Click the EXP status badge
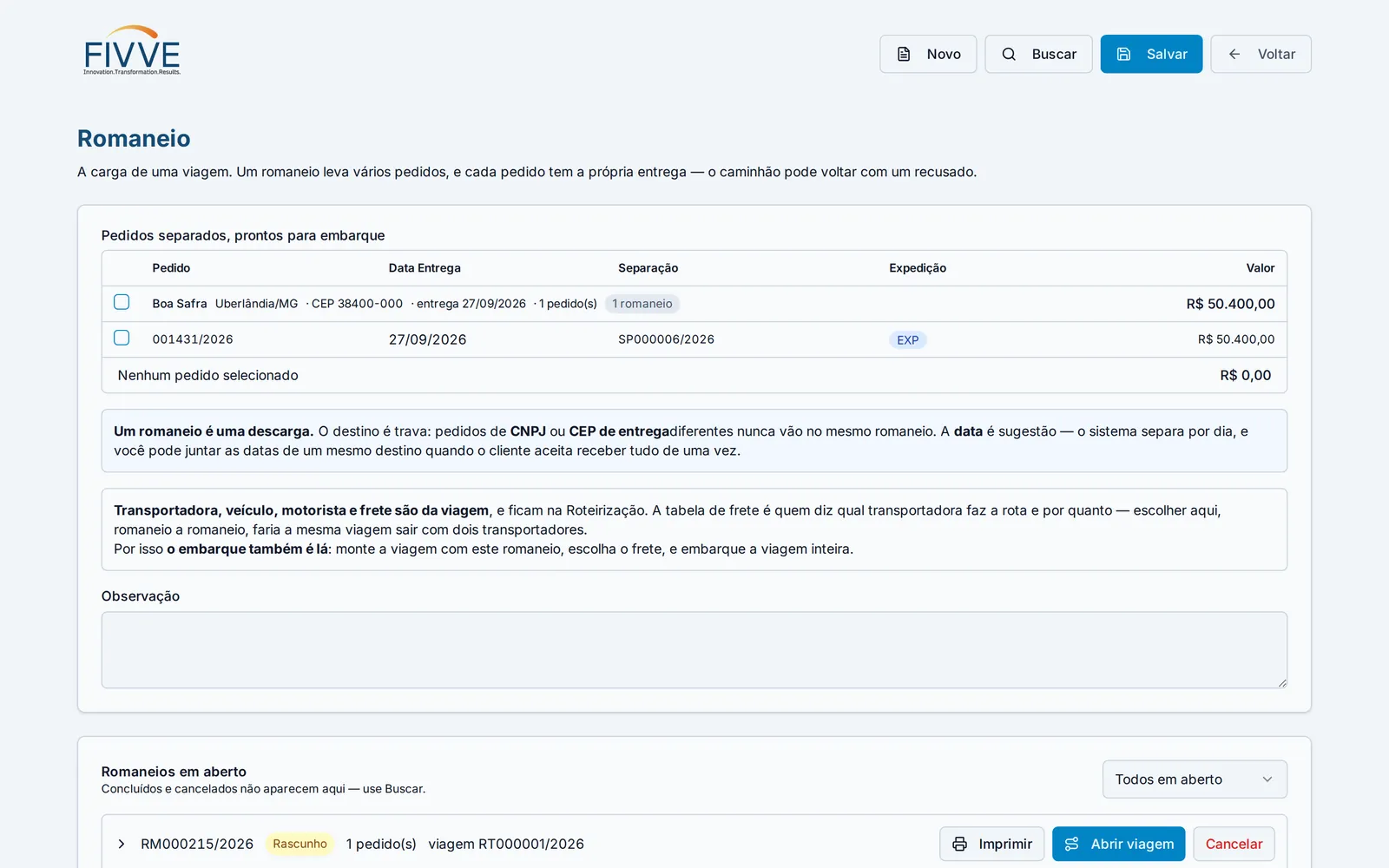This screenshot has height=868, width=1389. (908, 340)
